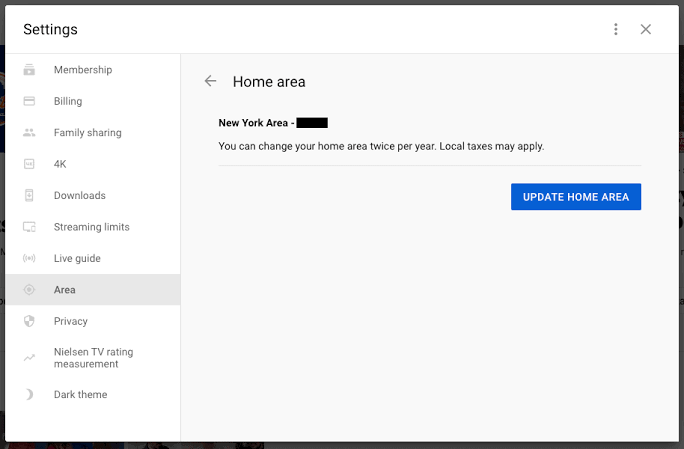Click the Home area heading

269,82
